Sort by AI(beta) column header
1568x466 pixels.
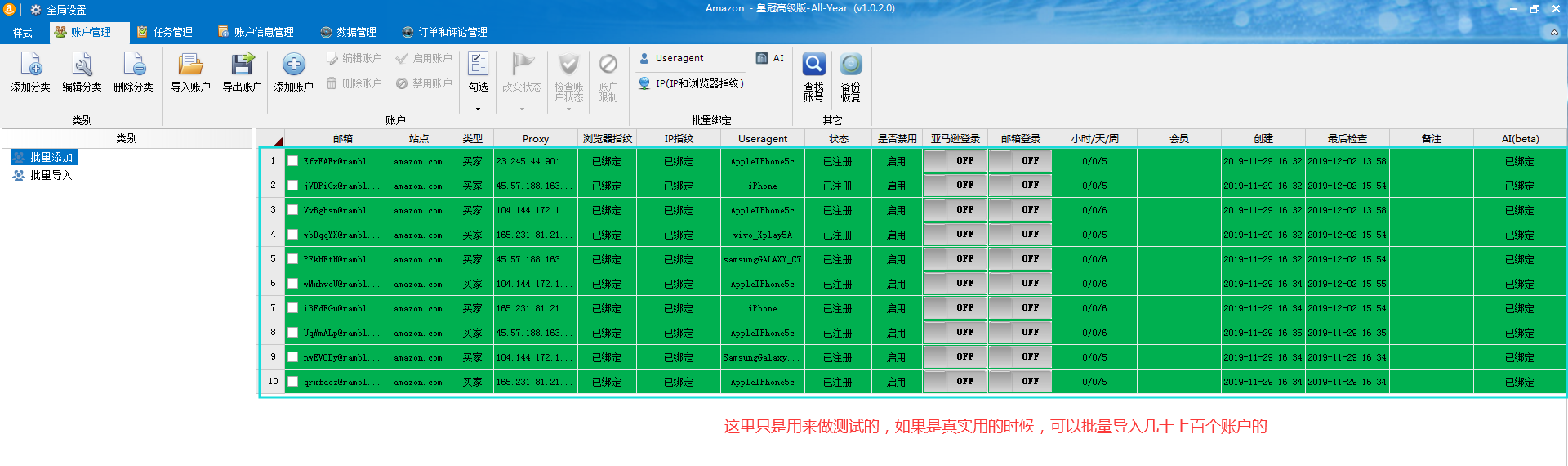[x=1520, y=138]
